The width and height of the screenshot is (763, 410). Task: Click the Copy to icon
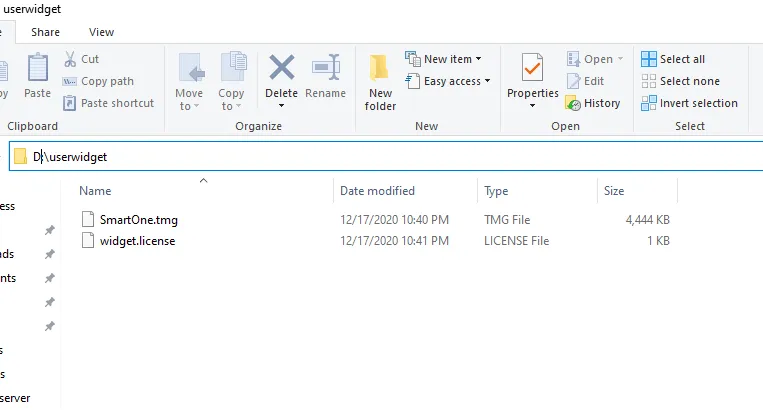pos(234,66)
